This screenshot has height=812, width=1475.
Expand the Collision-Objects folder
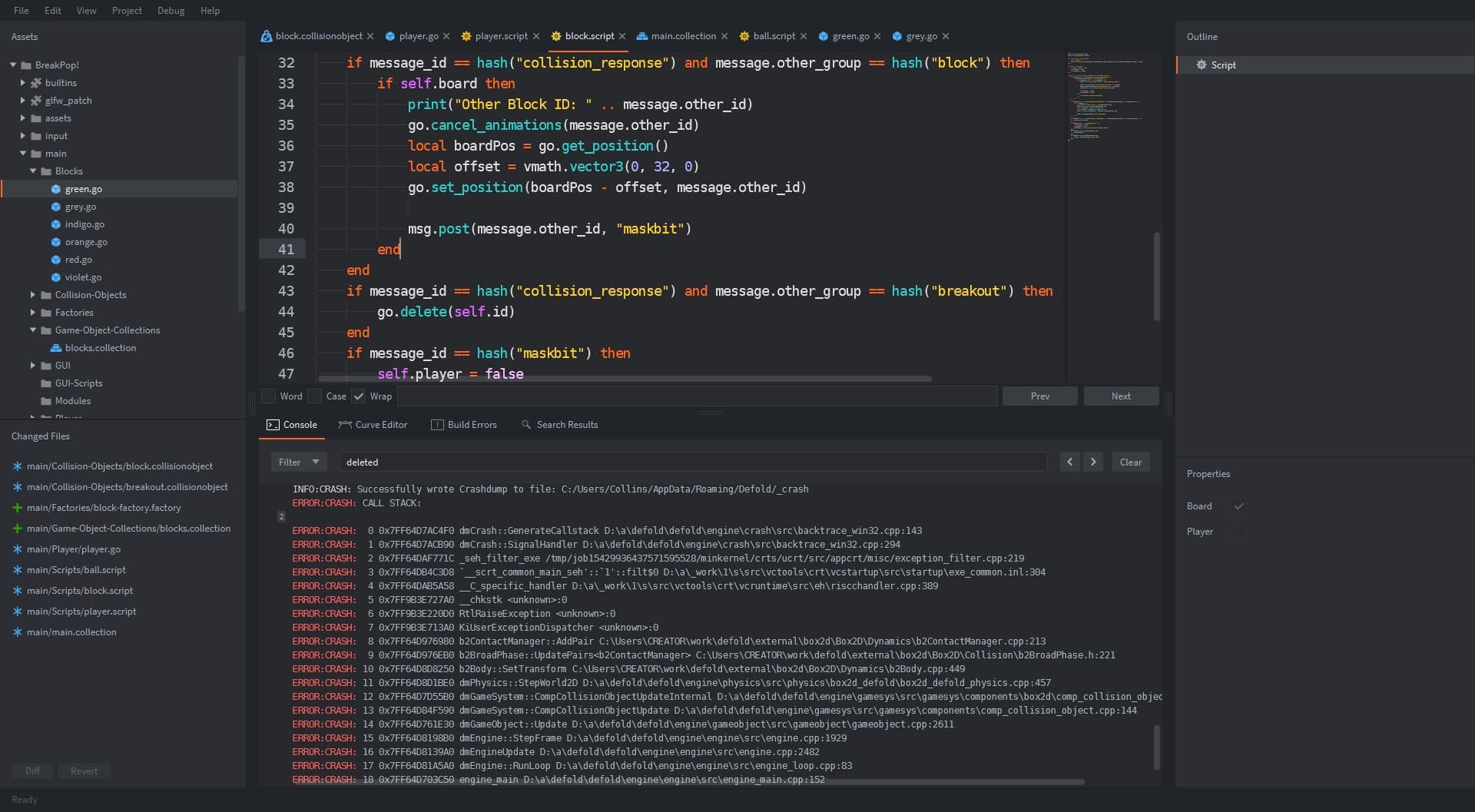33,295
